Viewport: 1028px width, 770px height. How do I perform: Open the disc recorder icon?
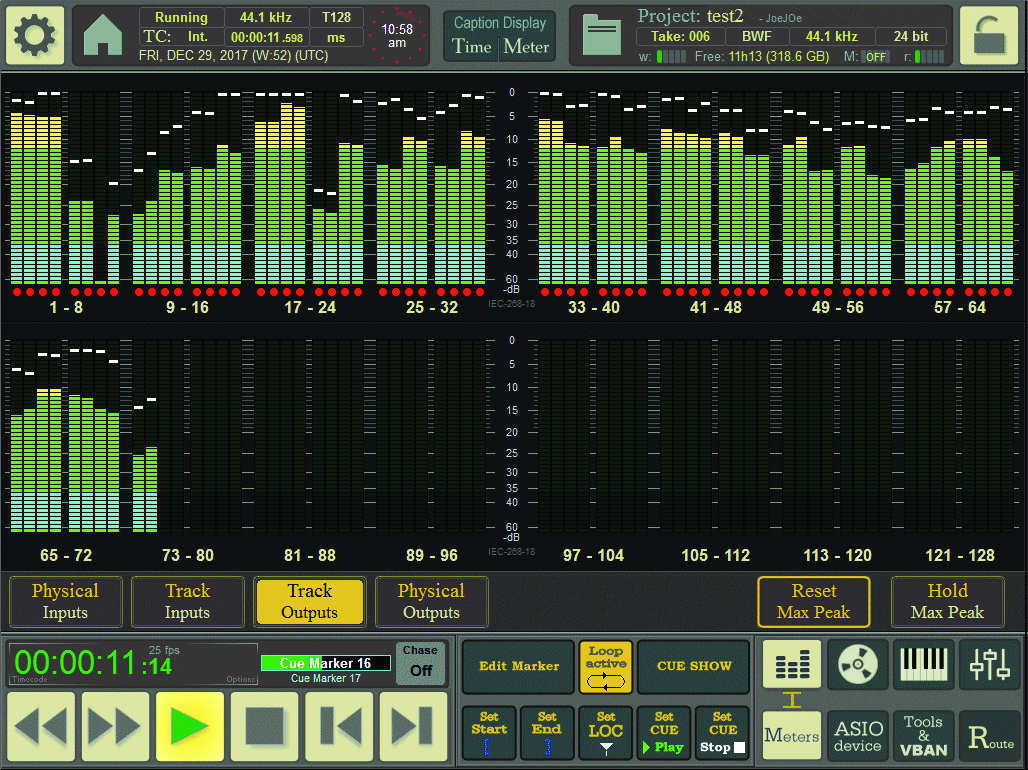coord(858,664)
